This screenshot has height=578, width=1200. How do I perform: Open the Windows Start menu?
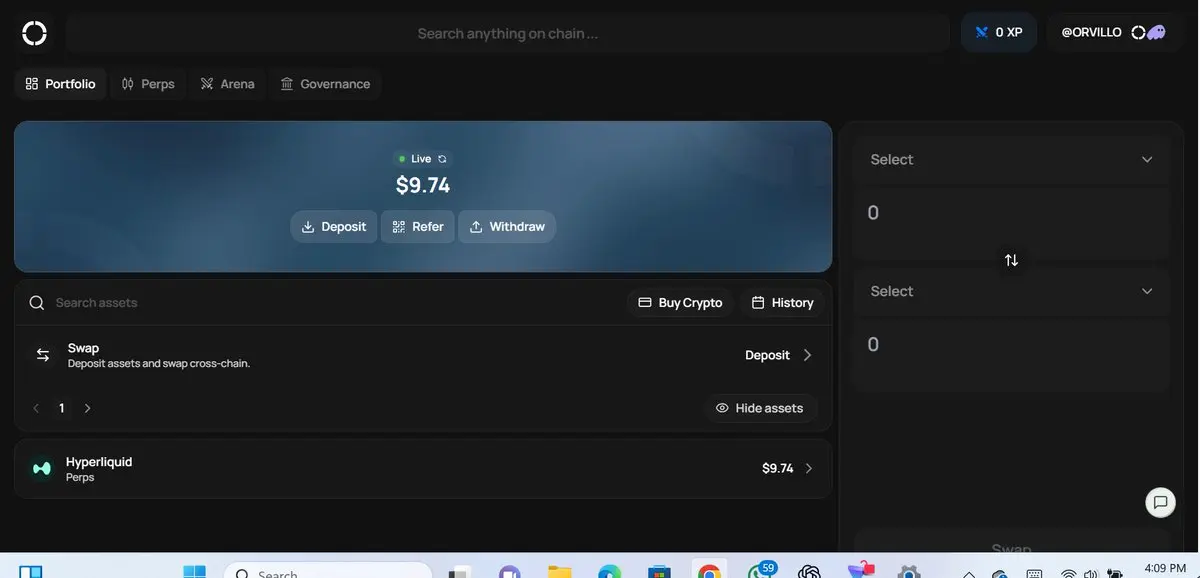(x=194, y=572)
